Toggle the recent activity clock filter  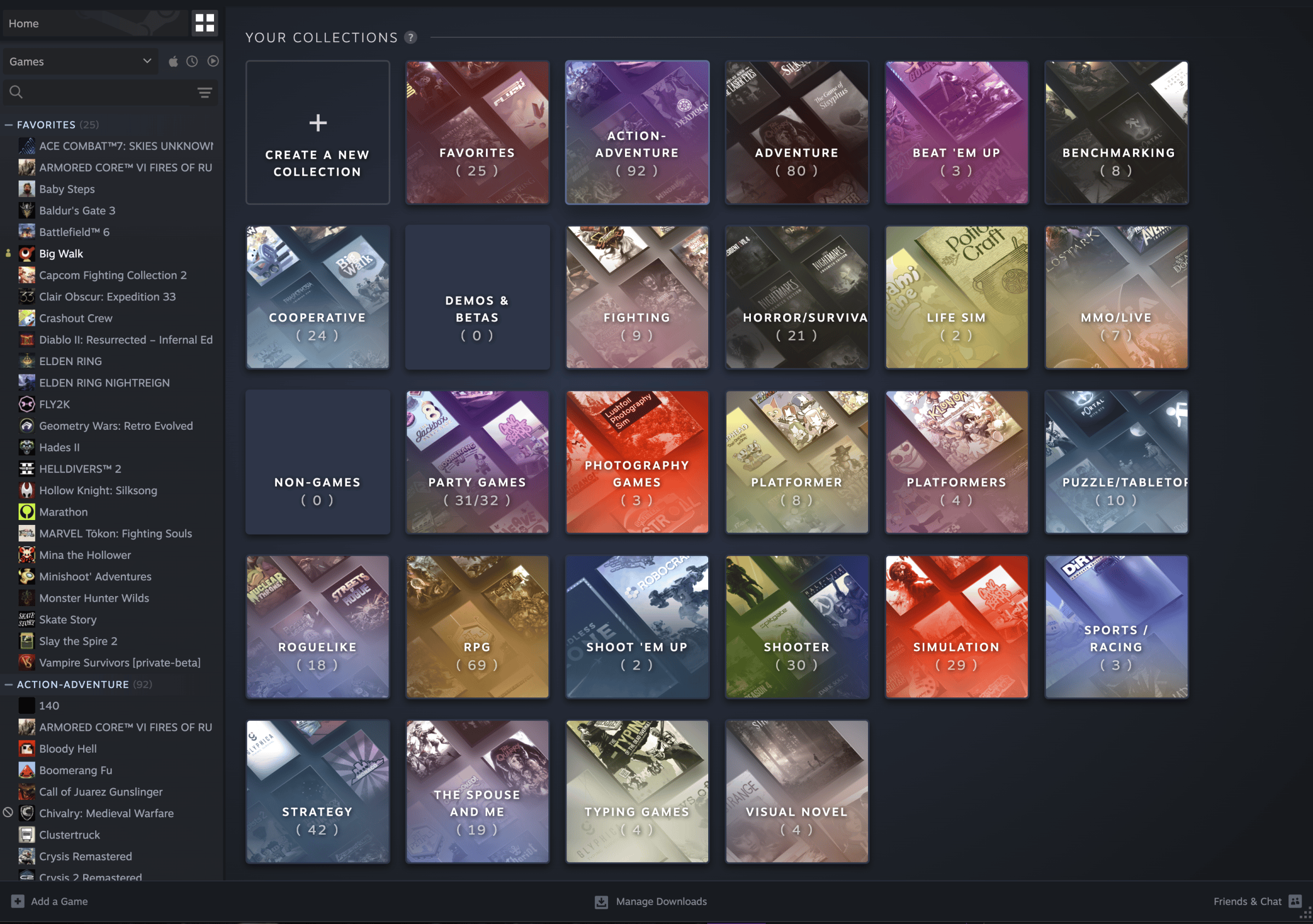(192, 61)
